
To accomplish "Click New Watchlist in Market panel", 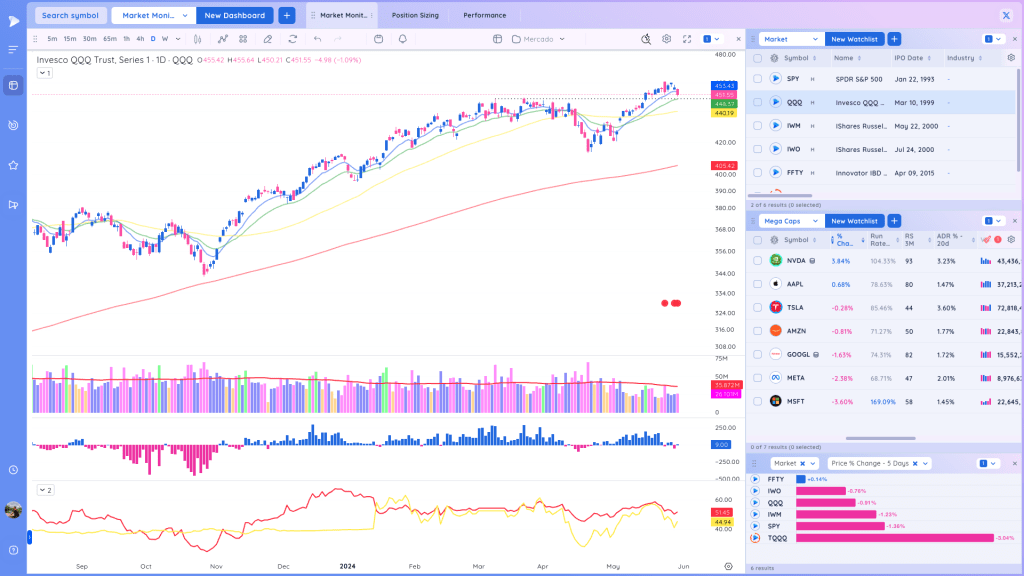I will (x=854, y=39).
